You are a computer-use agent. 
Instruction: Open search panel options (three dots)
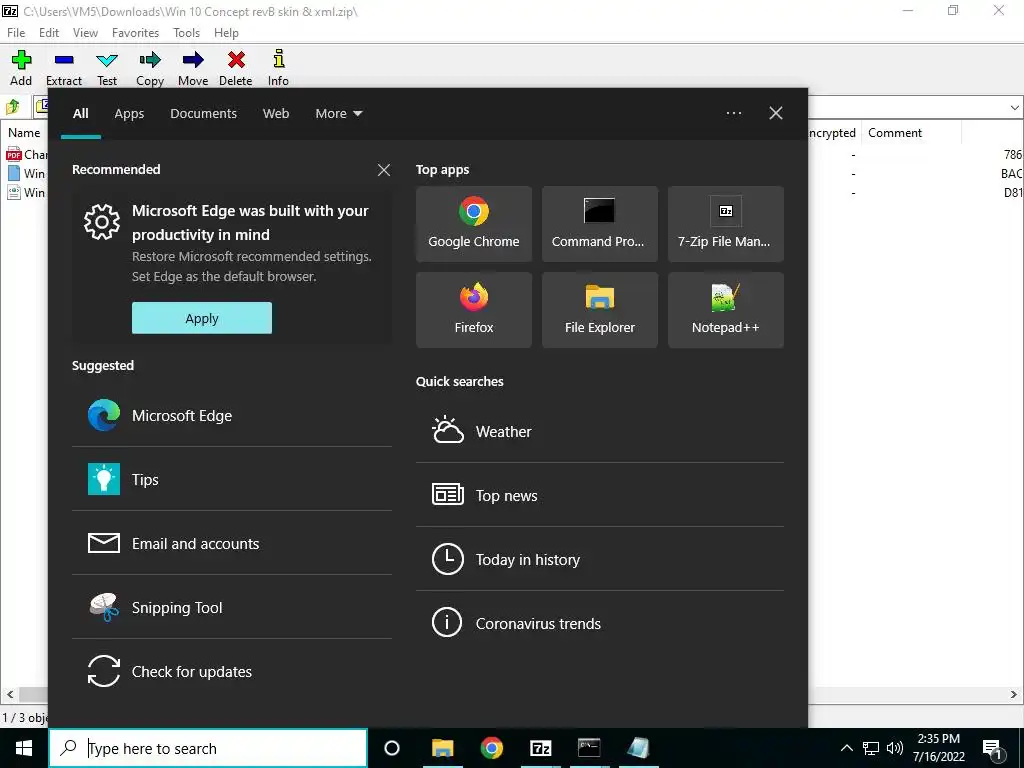[734, 113]
